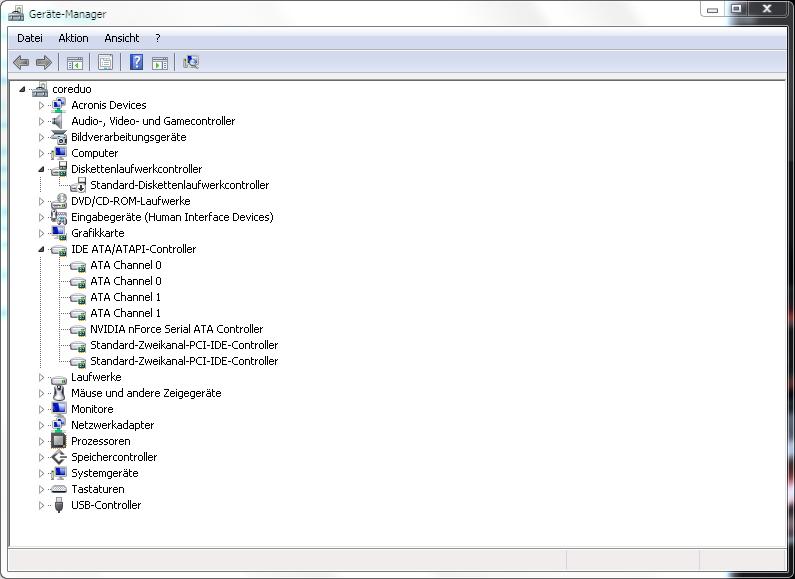
Task: Expand the Laufwerke node
Action: pos(41,377)
